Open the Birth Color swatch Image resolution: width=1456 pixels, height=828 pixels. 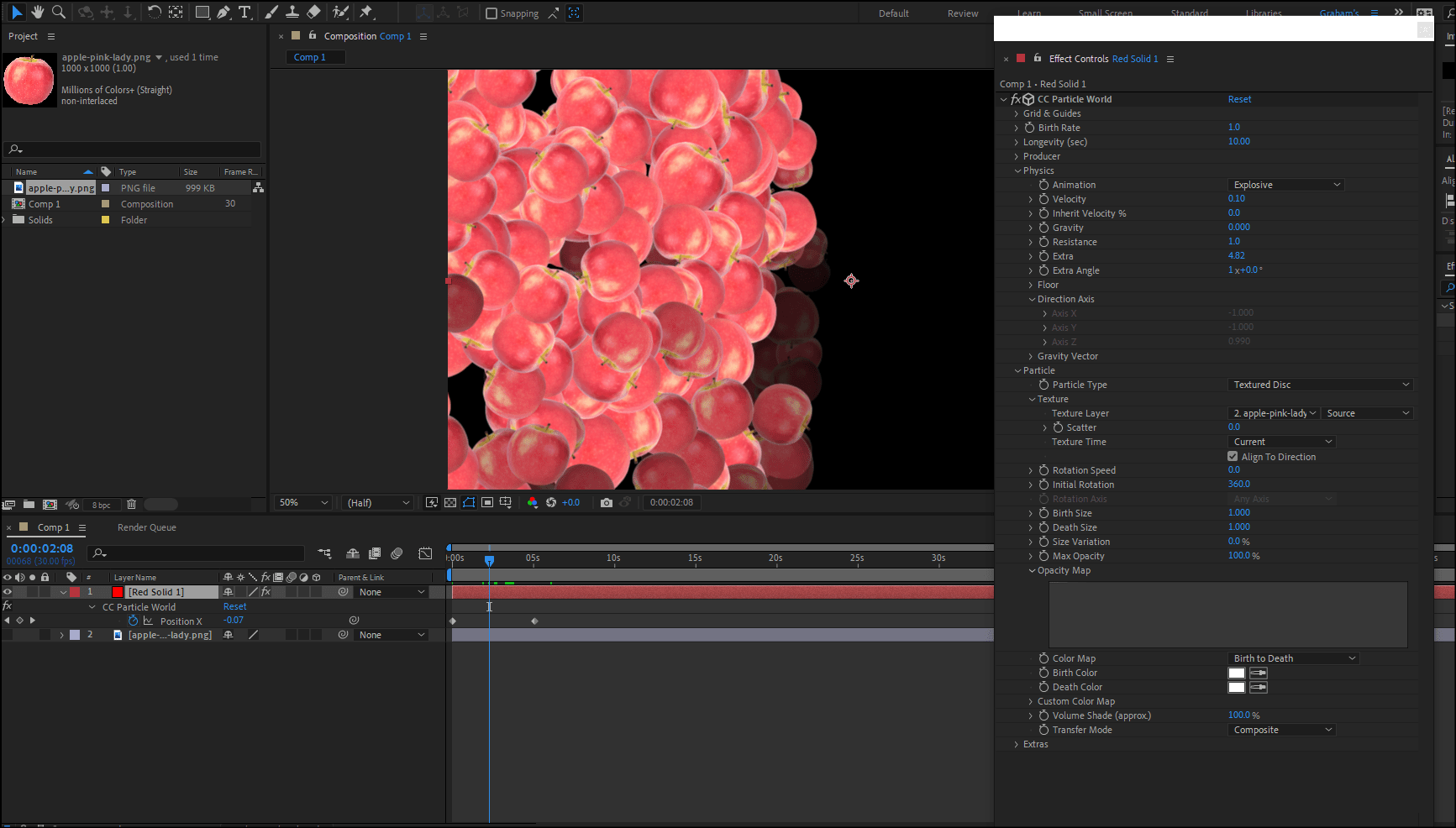click(1236, 672)
